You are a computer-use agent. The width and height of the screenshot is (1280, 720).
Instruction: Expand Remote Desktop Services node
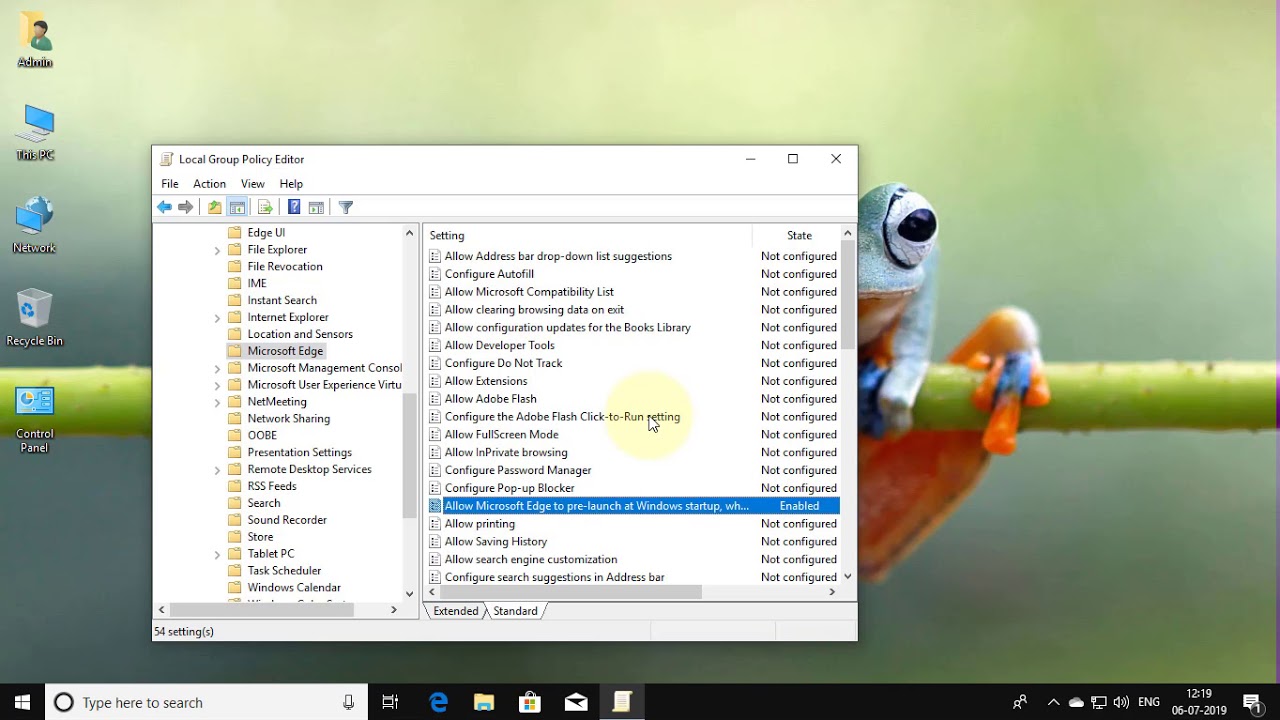tap(217, 470)
